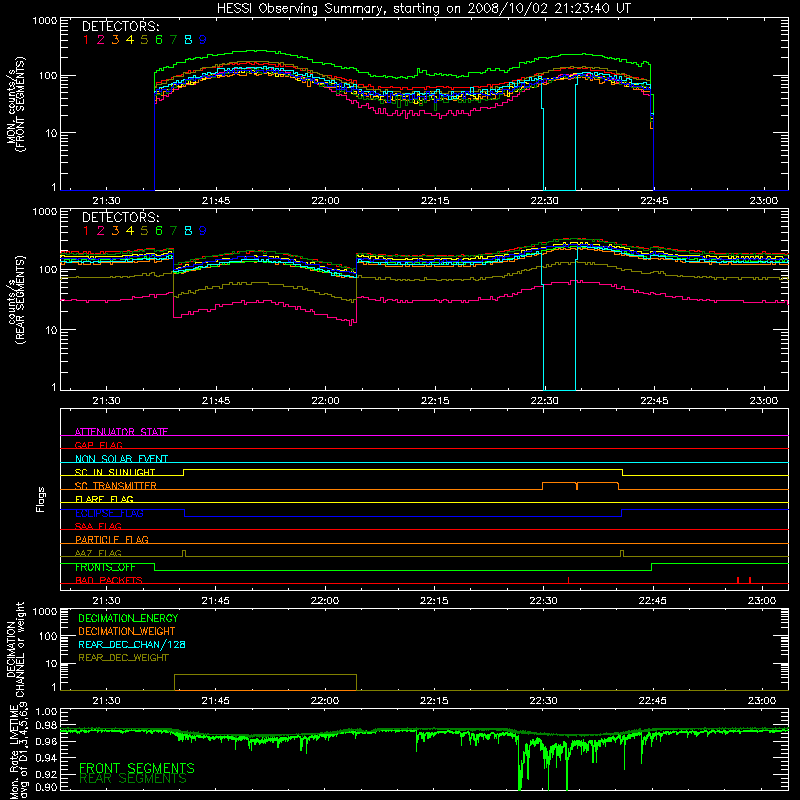This screenshot has height=800, width=800.
Task: Click the FRONT SEGMENTS livetime legend
Action: [x=137, y=768]
